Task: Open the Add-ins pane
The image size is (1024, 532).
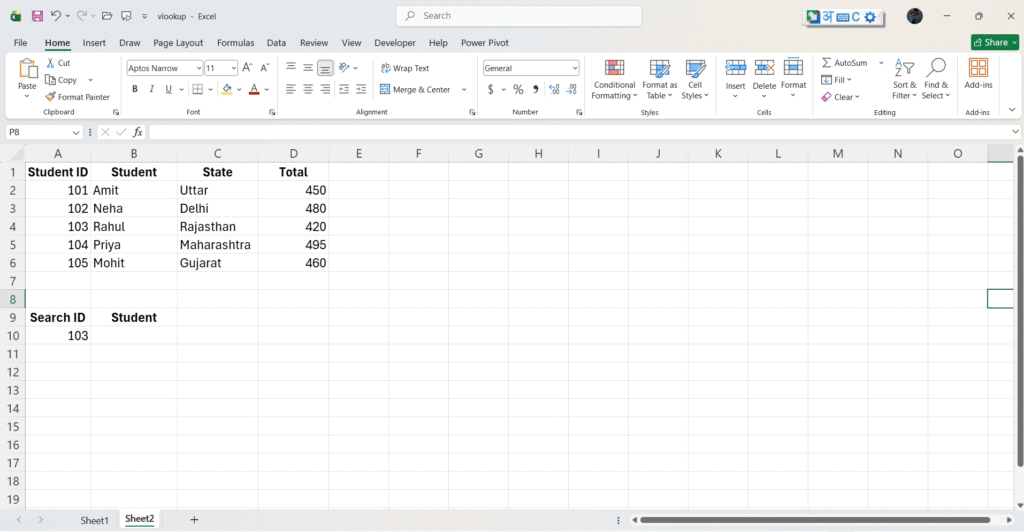Action: [978, 73]
